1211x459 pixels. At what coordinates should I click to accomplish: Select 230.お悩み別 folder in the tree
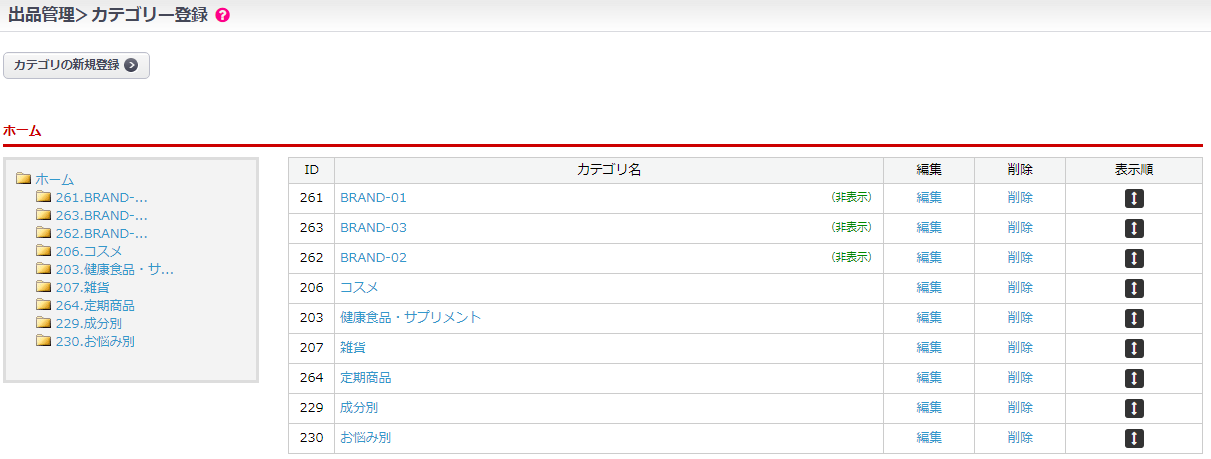94,341
